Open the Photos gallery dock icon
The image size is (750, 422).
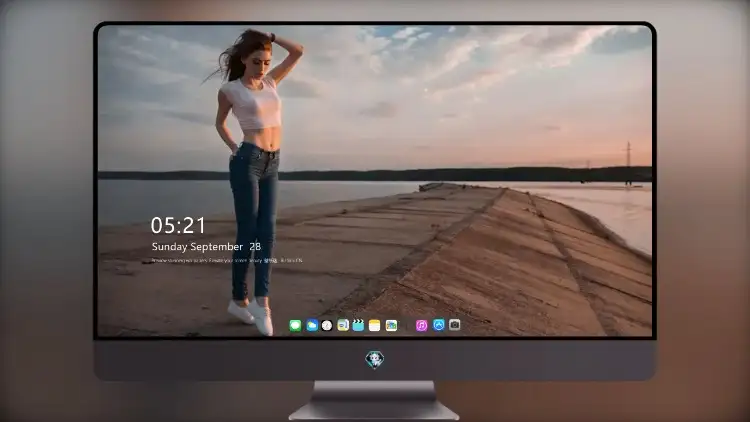pos(391,326)
